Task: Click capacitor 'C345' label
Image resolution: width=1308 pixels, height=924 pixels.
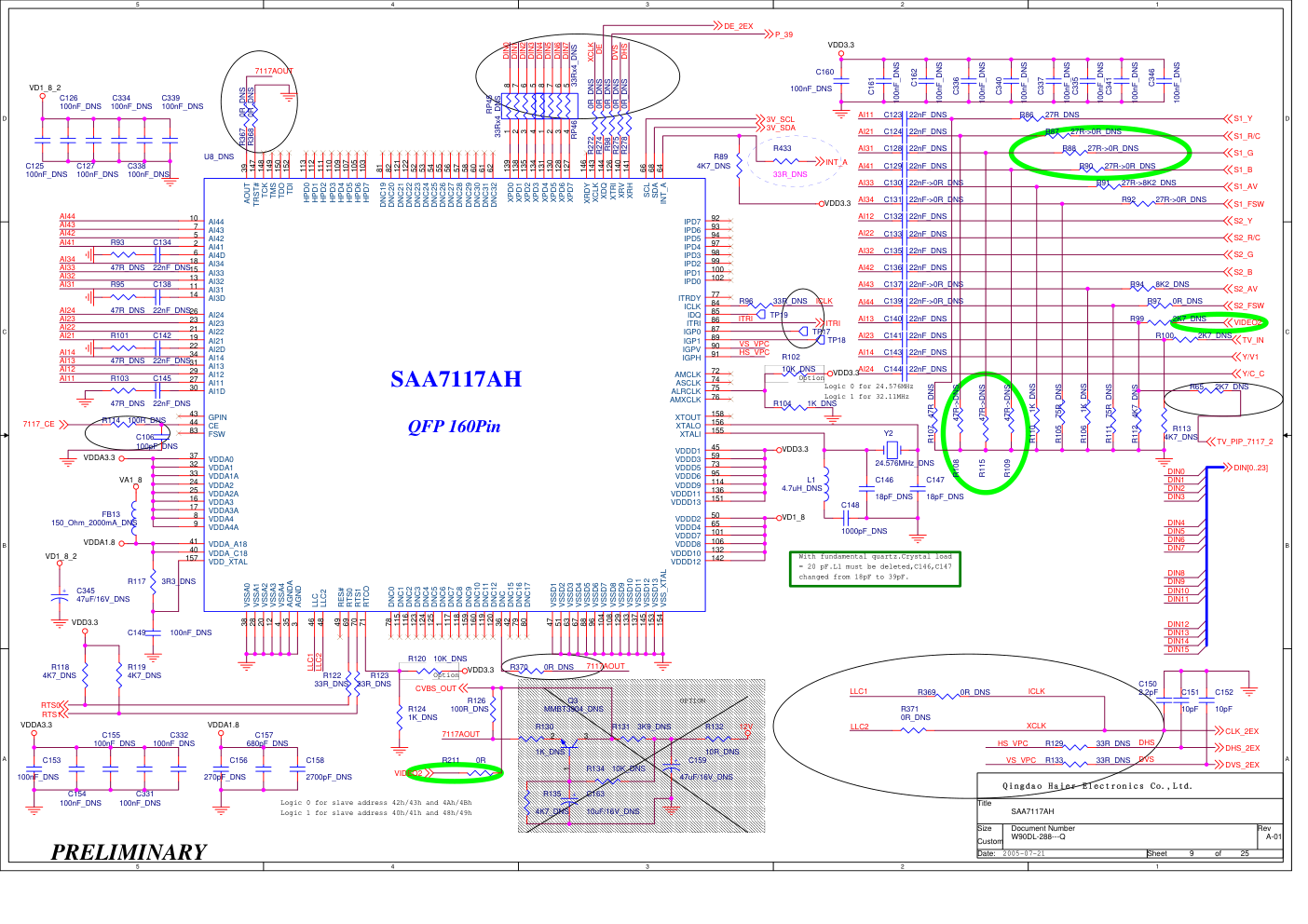Action: click(x=85, y=591)
